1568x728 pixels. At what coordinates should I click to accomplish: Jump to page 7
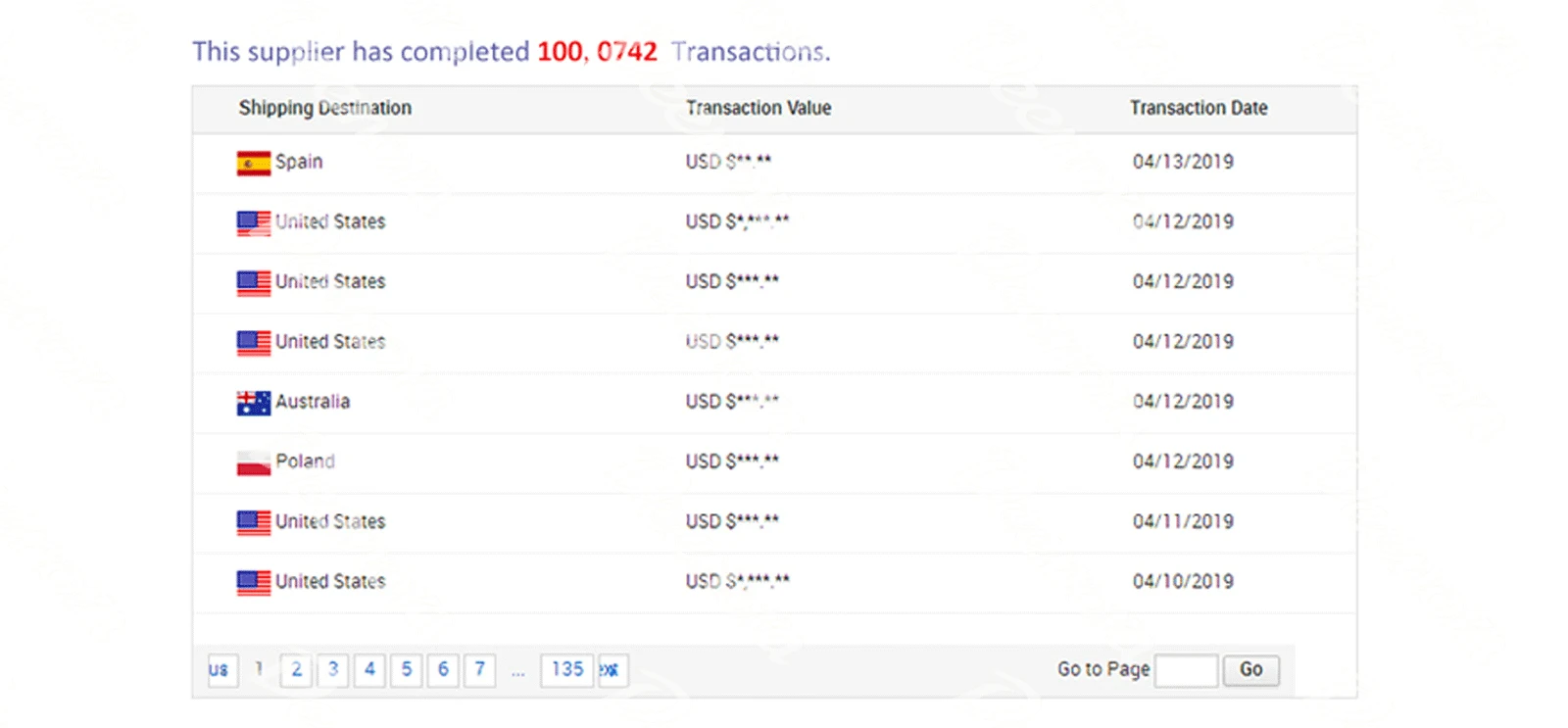point(479,670)
